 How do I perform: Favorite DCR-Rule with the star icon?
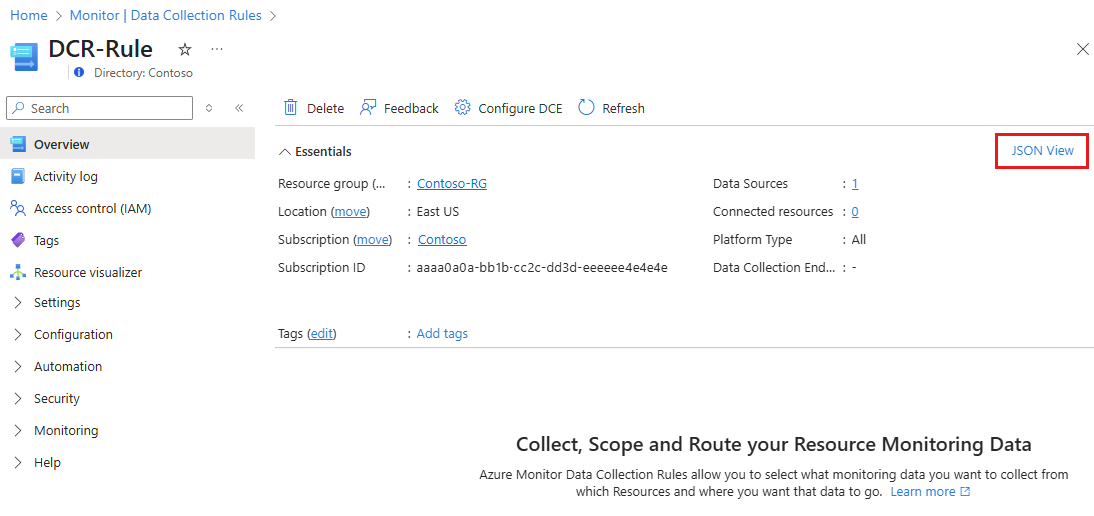pyautogui.click(x=185, y=49)
